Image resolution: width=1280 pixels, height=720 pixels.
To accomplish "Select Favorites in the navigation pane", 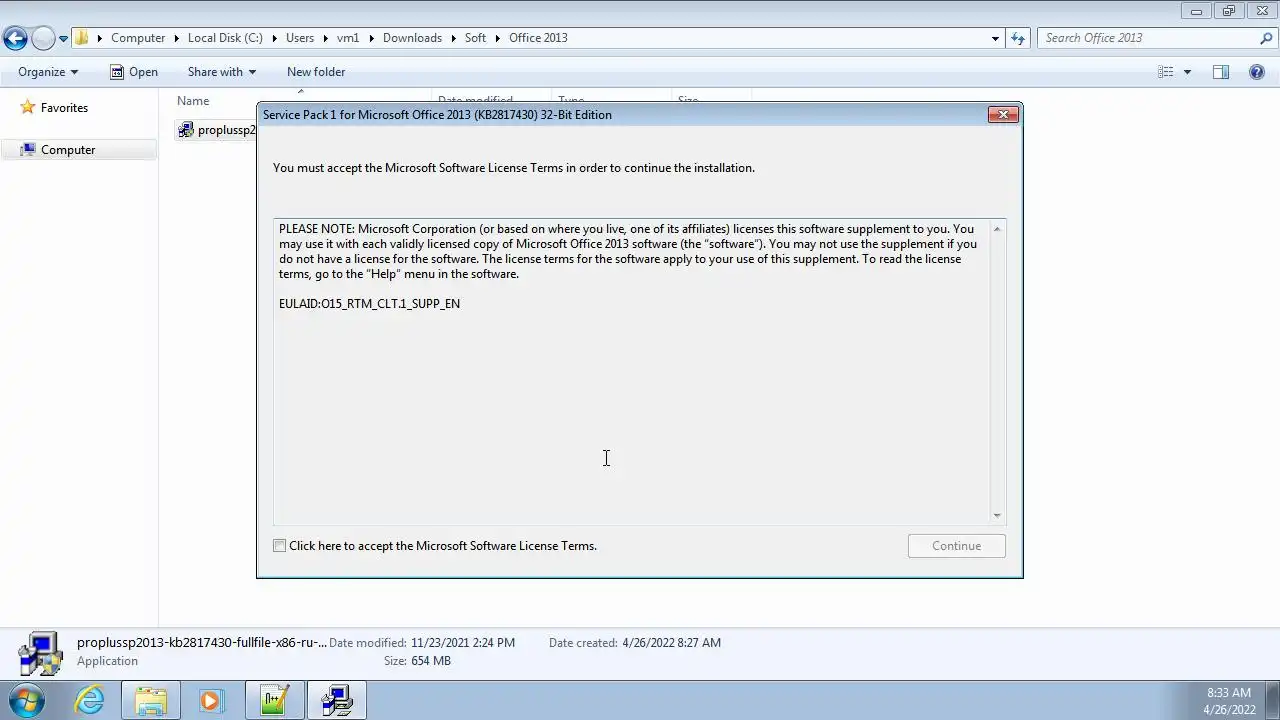I will tap(64, 108).
